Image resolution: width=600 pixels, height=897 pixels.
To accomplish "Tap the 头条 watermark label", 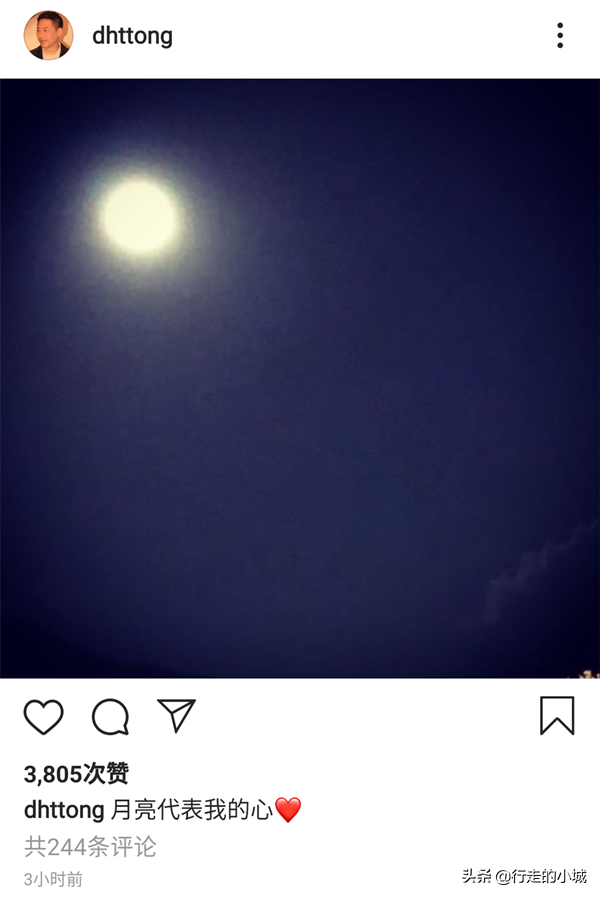I will (x=476, y=876).
